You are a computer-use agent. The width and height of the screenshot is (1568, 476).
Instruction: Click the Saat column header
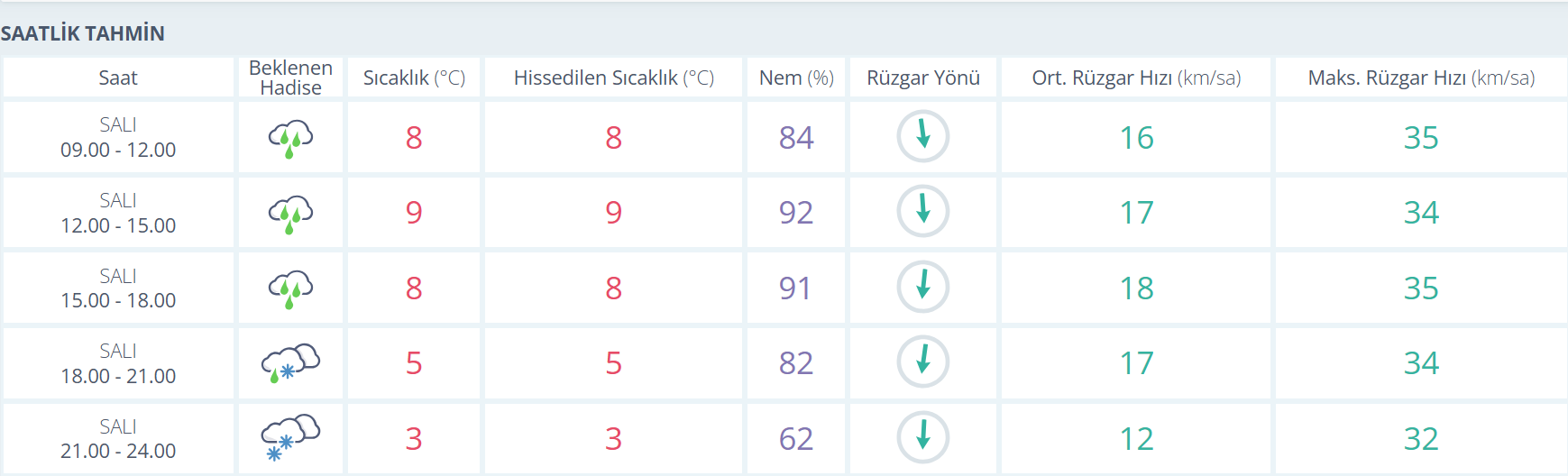coord(118,78)
